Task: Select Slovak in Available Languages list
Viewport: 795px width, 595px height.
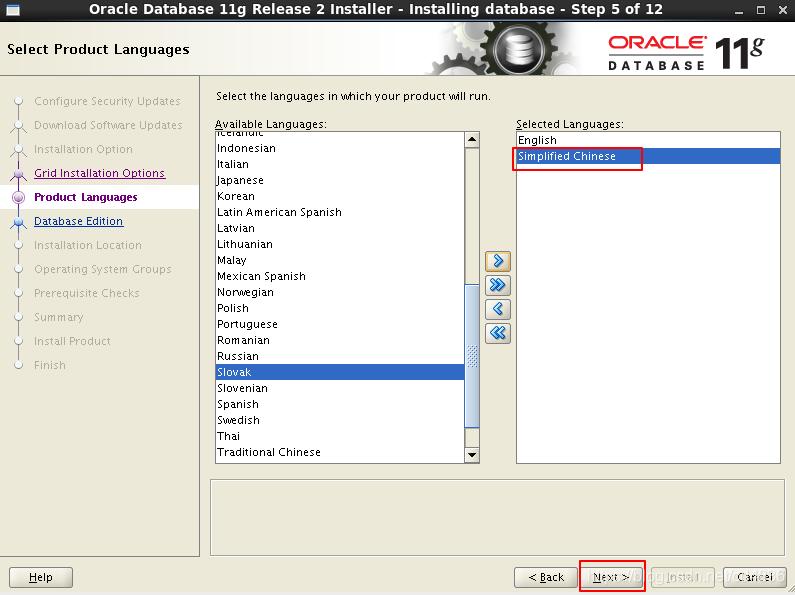Action: click(x=234, y=372)
